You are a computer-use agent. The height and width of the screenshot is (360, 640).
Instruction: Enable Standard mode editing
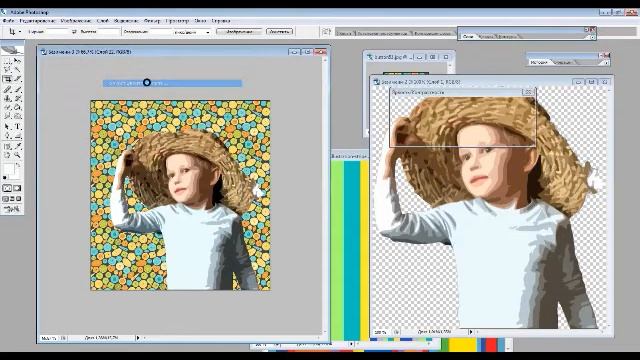pyautogui.click(x=8, y=188)
